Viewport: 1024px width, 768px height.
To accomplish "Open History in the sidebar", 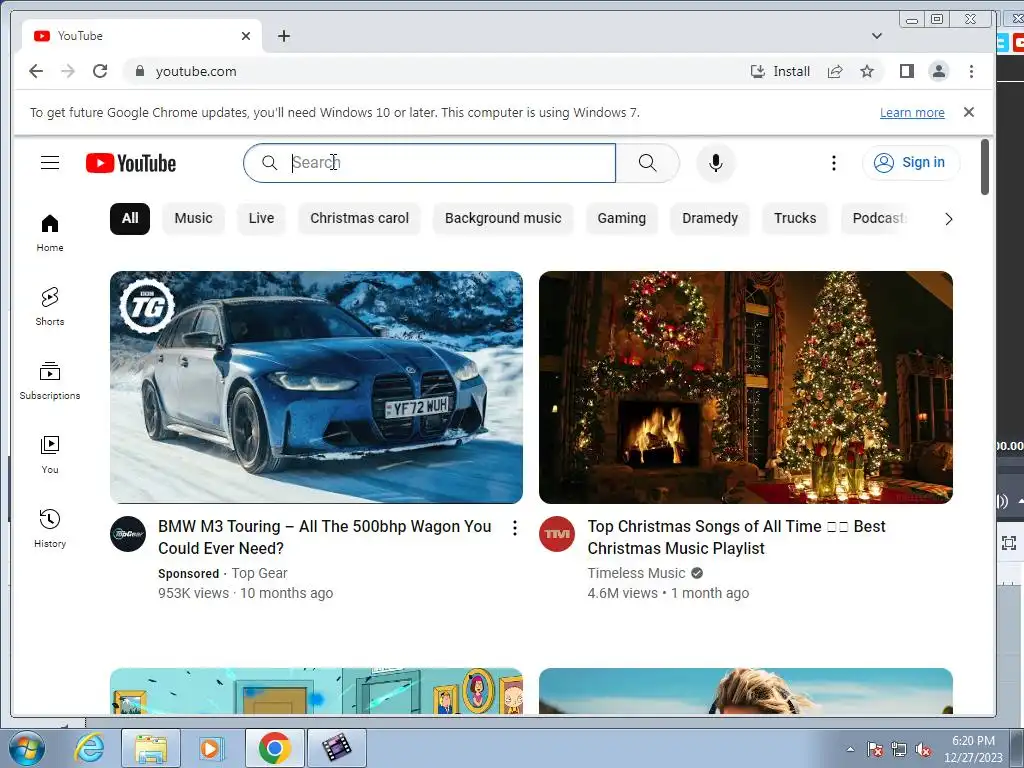I will pos(50,529).
